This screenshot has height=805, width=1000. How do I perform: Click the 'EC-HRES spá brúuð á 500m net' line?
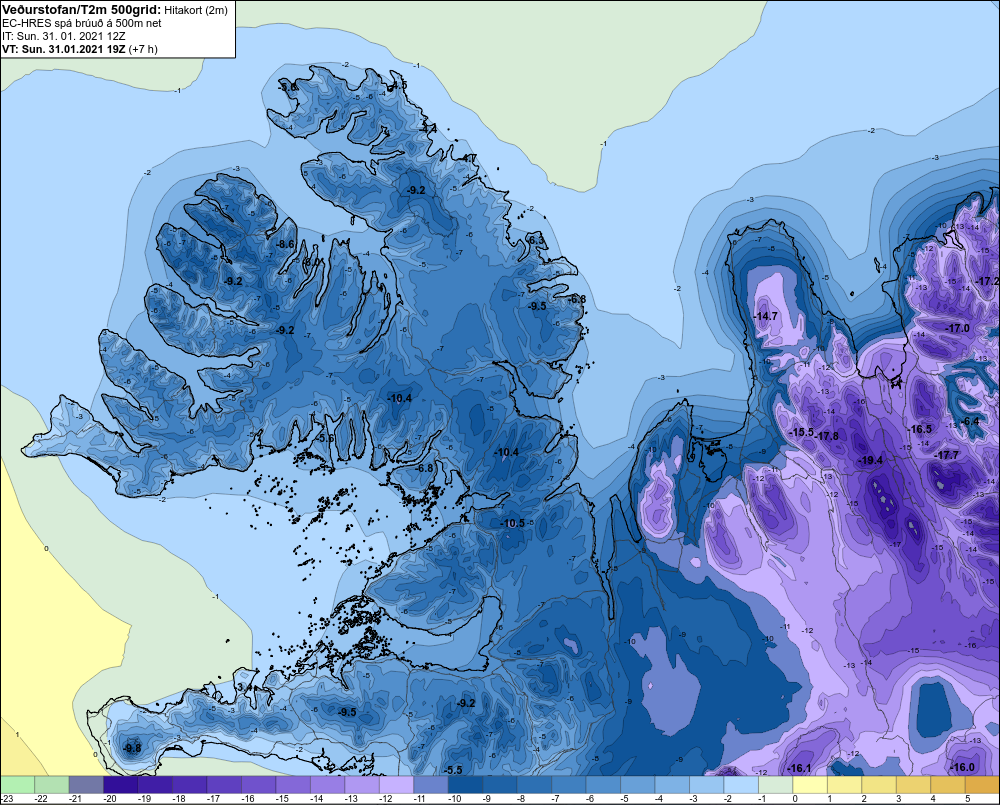[x=82, y=23]
